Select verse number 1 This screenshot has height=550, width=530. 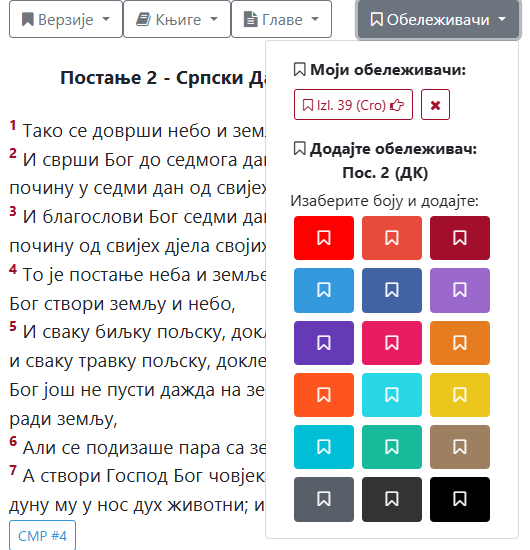tap(13, 125)
